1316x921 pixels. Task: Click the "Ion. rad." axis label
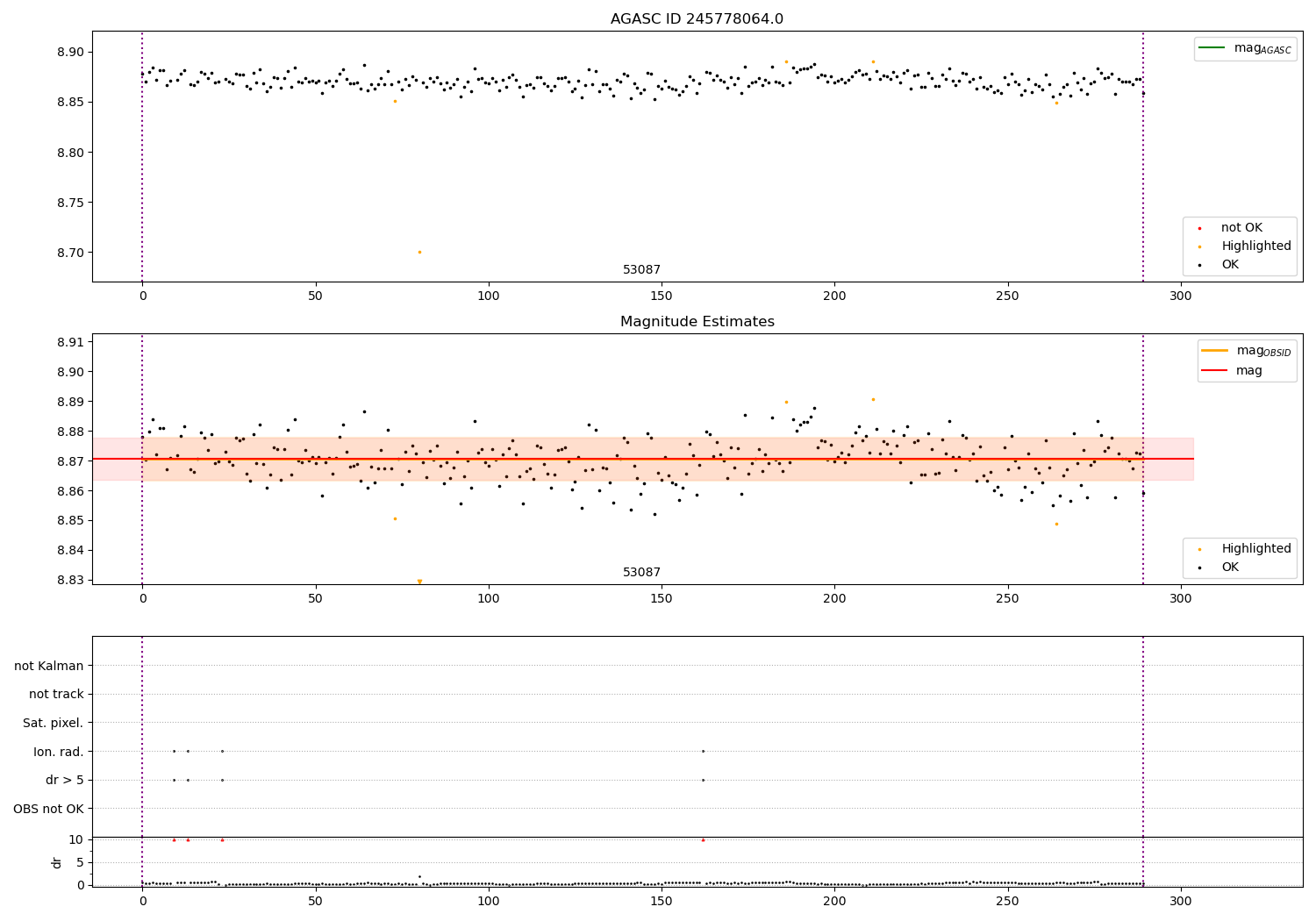59,752
